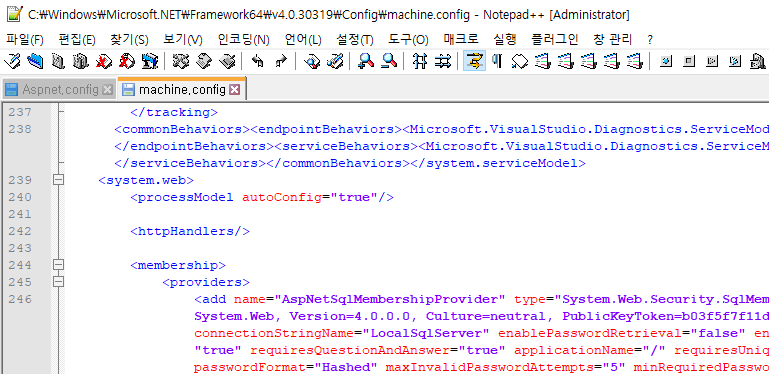Click the <httpHandlers/> tag
The height and width of the screenshot is (374, 769).
(190, 231)
